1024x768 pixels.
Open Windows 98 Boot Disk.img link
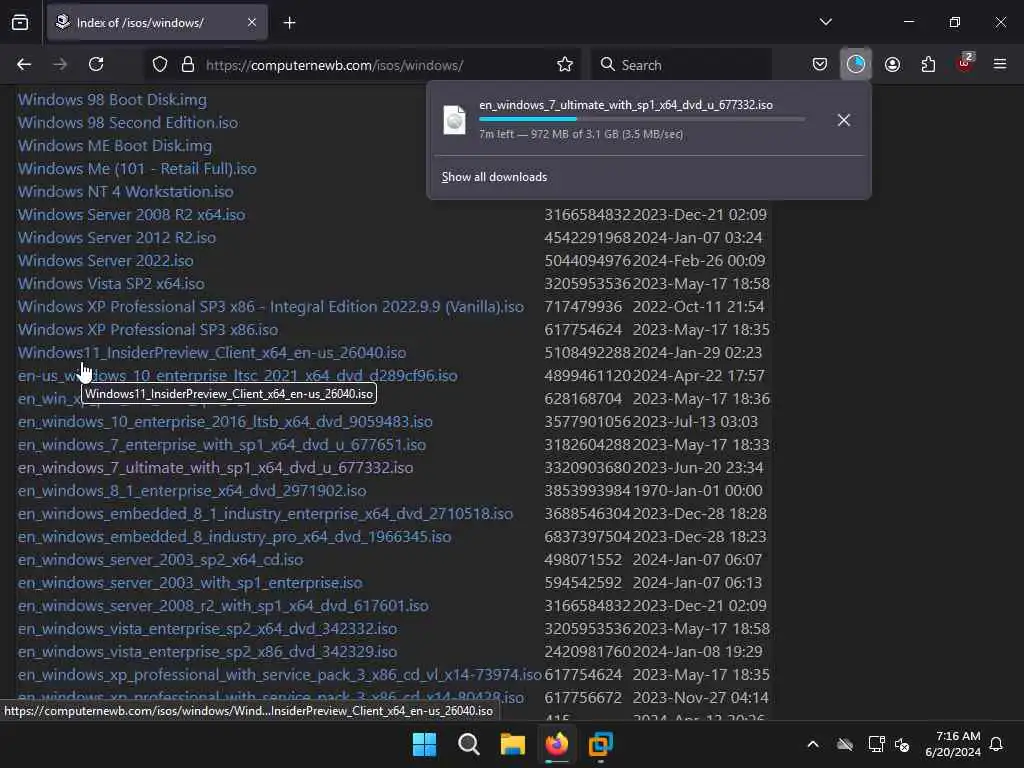click(x=112, y=100)
